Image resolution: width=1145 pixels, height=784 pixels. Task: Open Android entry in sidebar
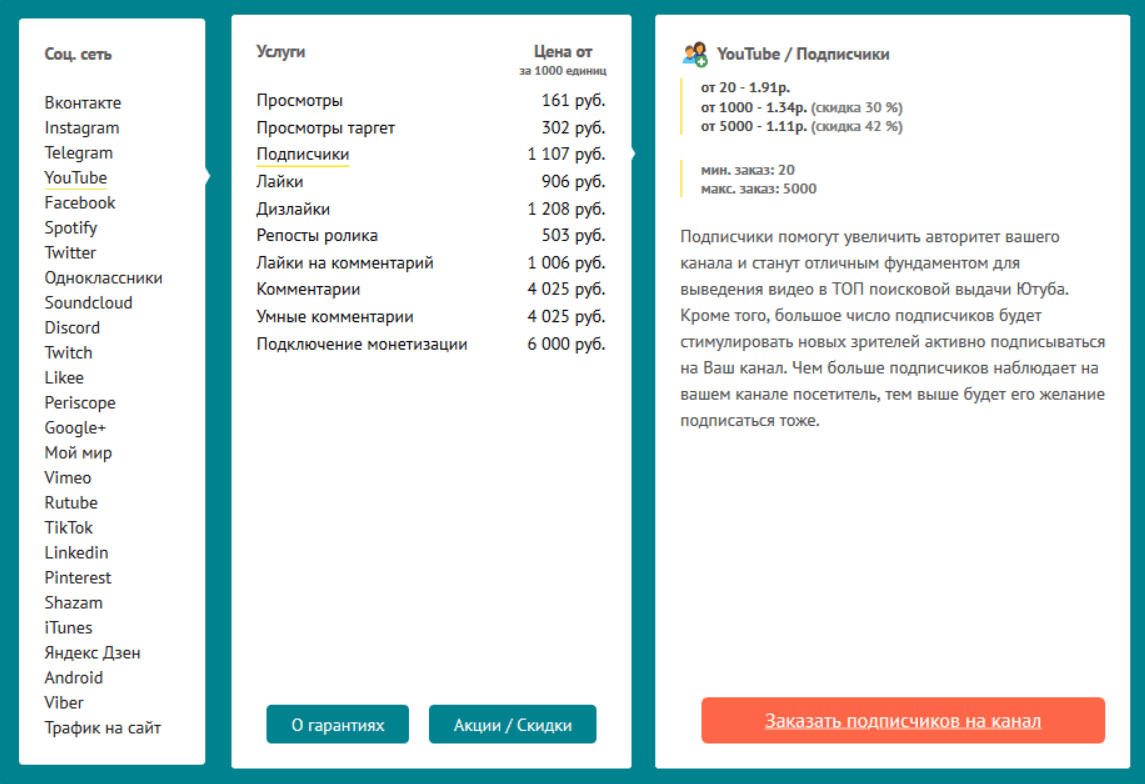pyautogui.click(x=73, y=677)
